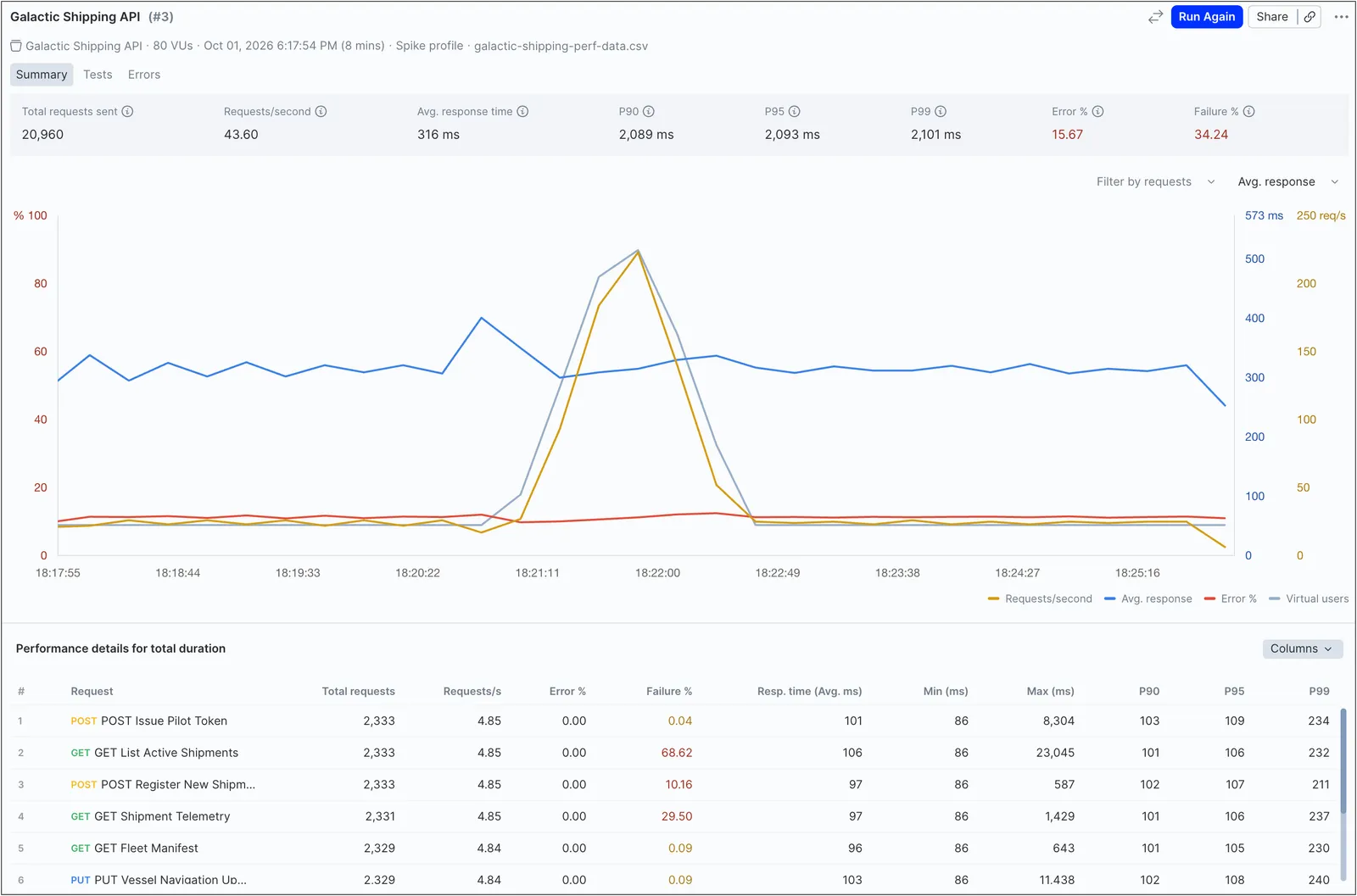Click the collection icon beside Galactic Shipping API
1357x896 pixels.
click(x=16, y=46)
